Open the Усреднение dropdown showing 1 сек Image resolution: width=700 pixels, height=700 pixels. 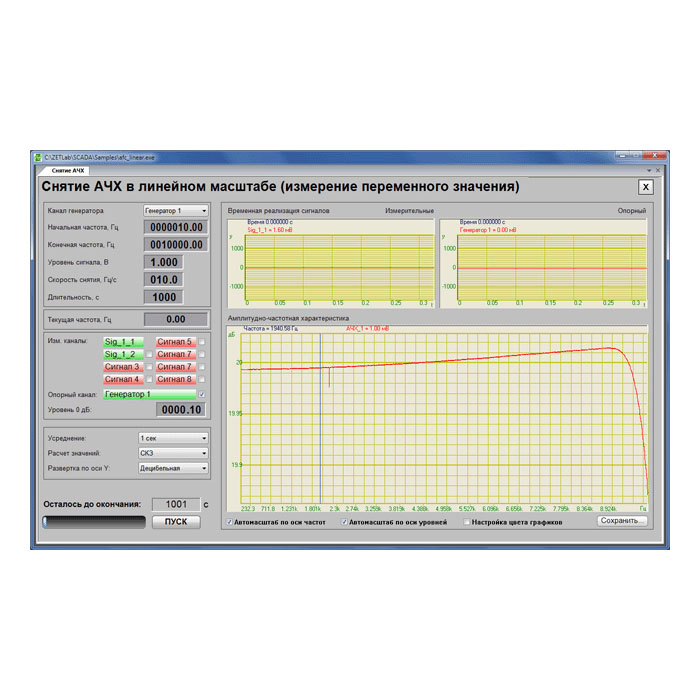[173, 438]
